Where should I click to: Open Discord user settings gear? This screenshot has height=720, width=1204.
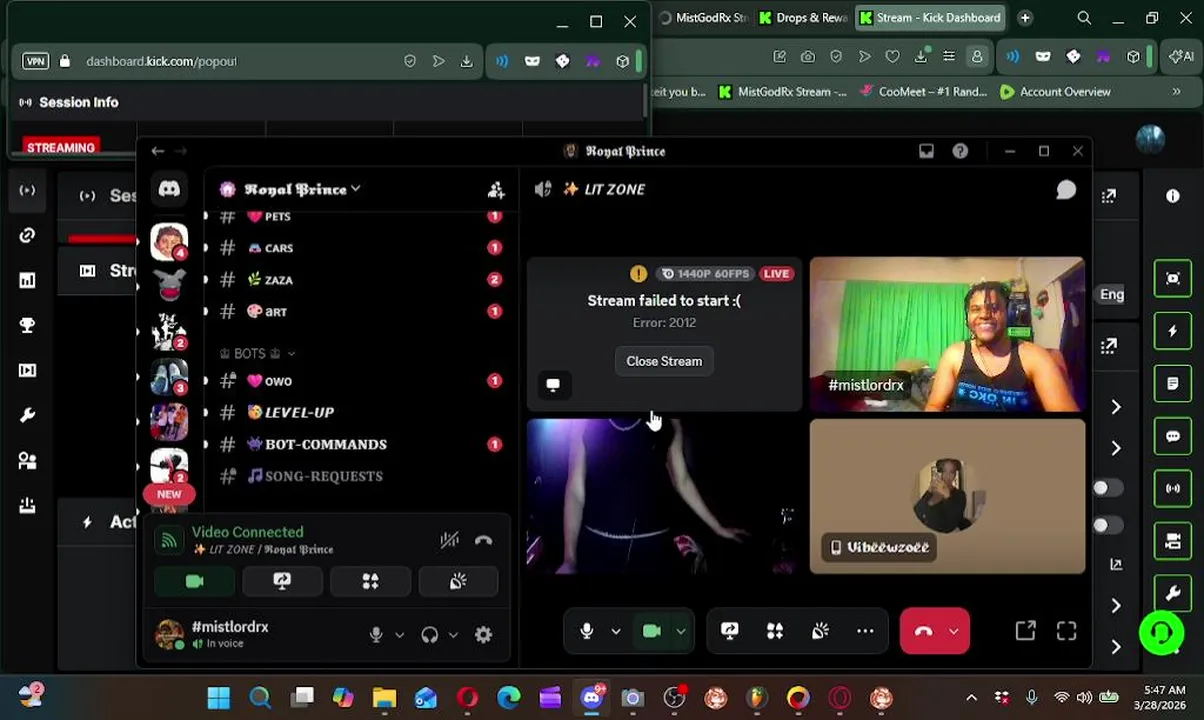(x=483, y=634)
